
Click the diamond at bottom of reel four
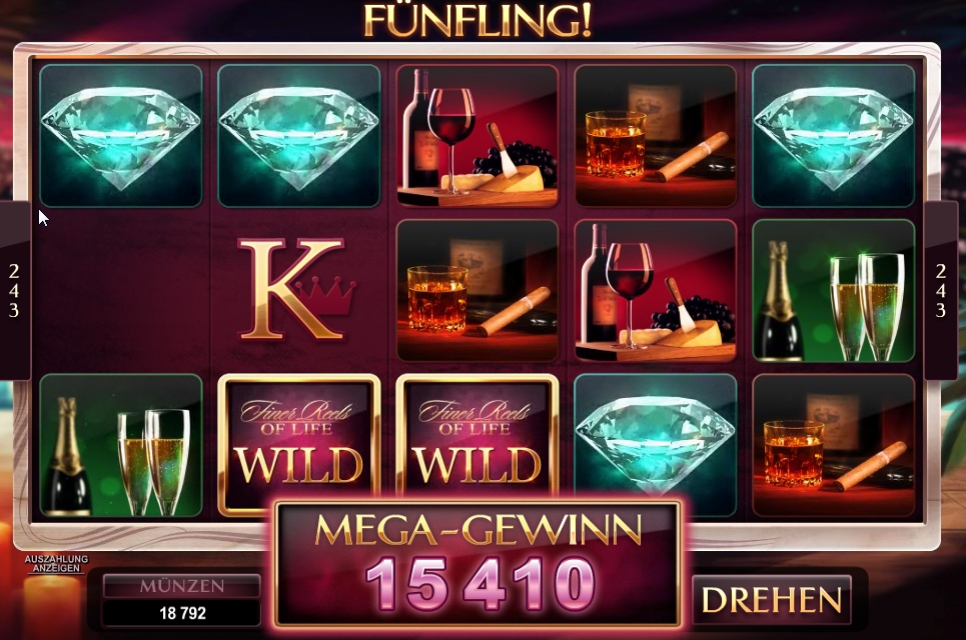pyautogui.click(x=656, y=437)
